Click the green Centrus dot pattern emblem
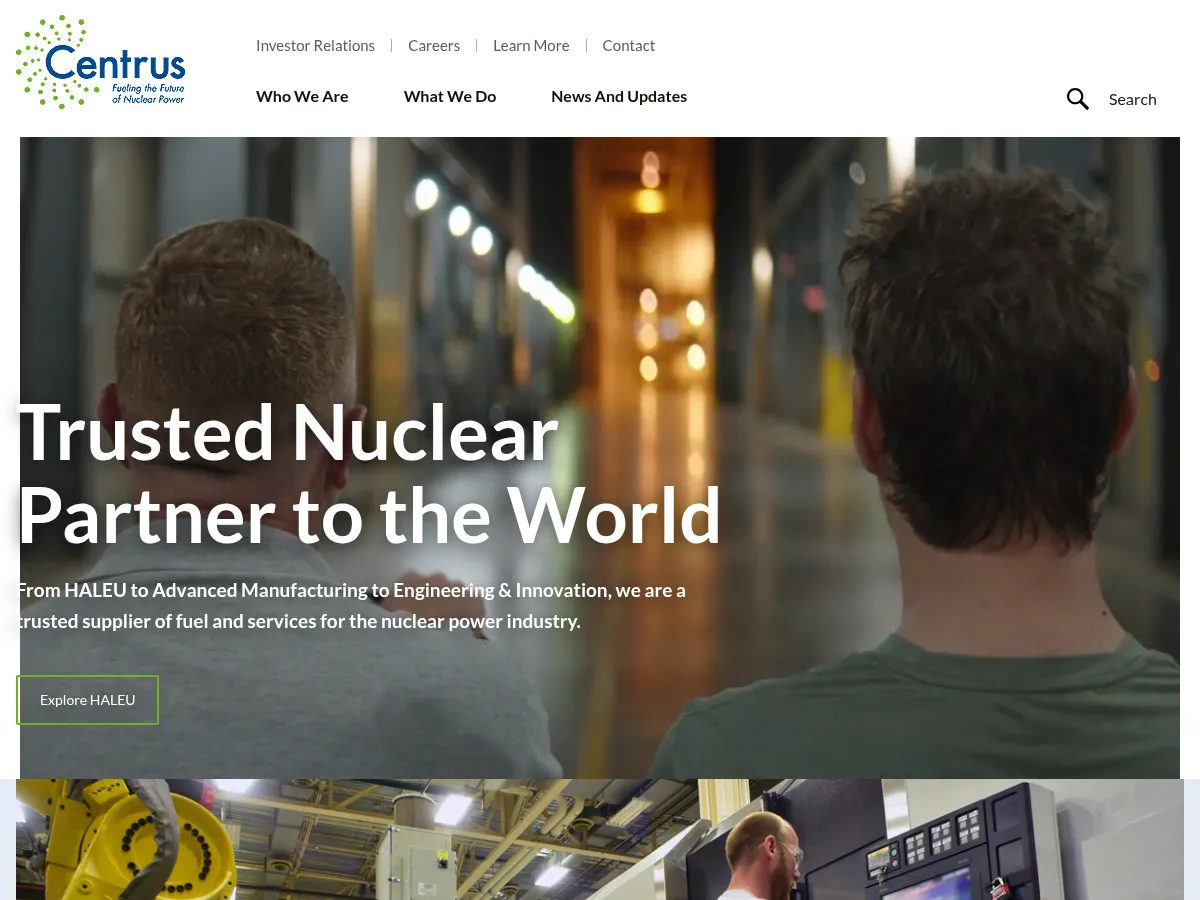This screenshot has width=1200, height=900. [x=42, y=60]
